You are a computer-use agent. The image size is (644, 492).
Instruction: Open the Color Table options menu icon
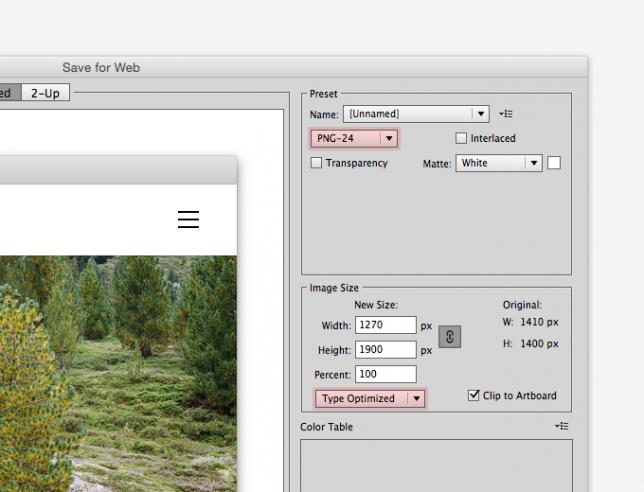pos(561,426)
